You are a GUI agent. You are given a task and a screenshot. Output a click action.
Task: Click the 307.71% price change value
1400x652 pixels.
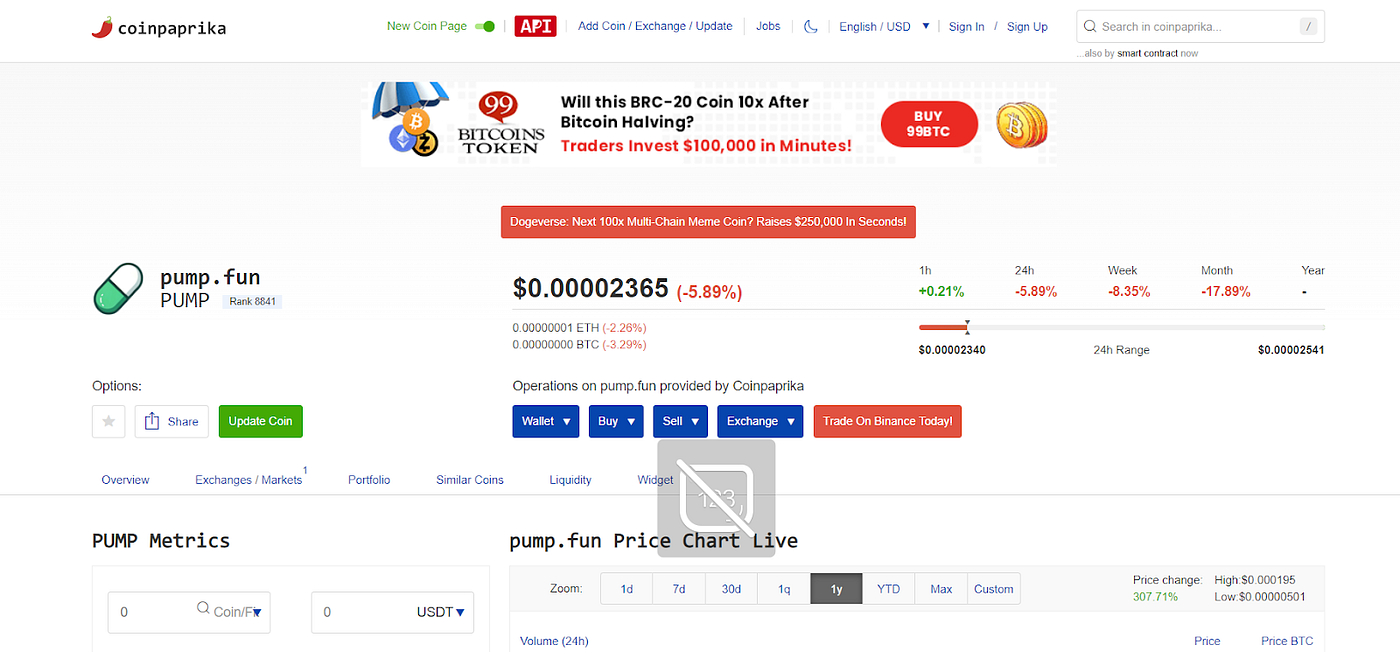pos(1155,597)
